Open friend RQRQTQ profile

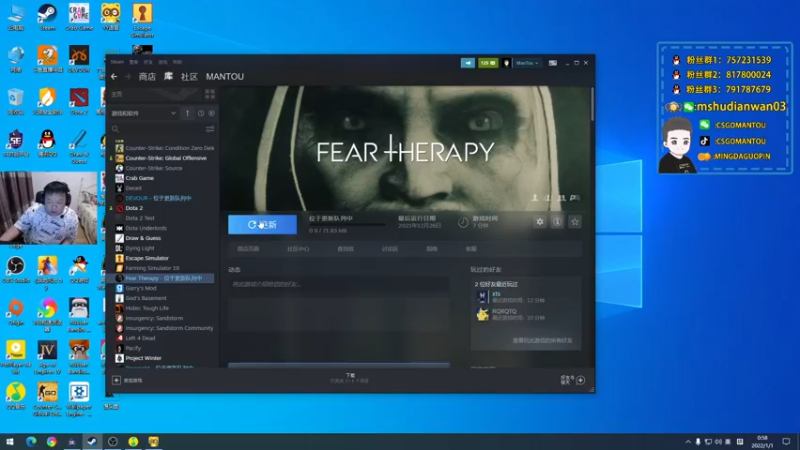click(504, 311)
